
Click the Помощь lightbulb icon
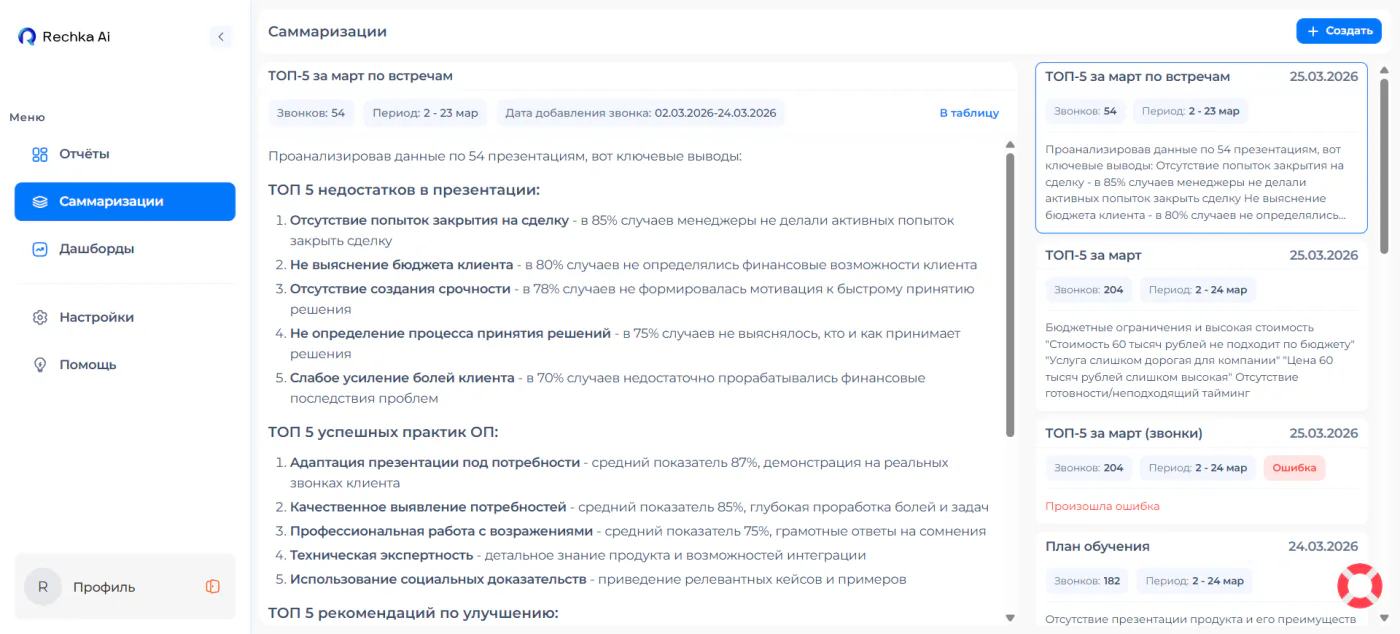tap(40, 365)
